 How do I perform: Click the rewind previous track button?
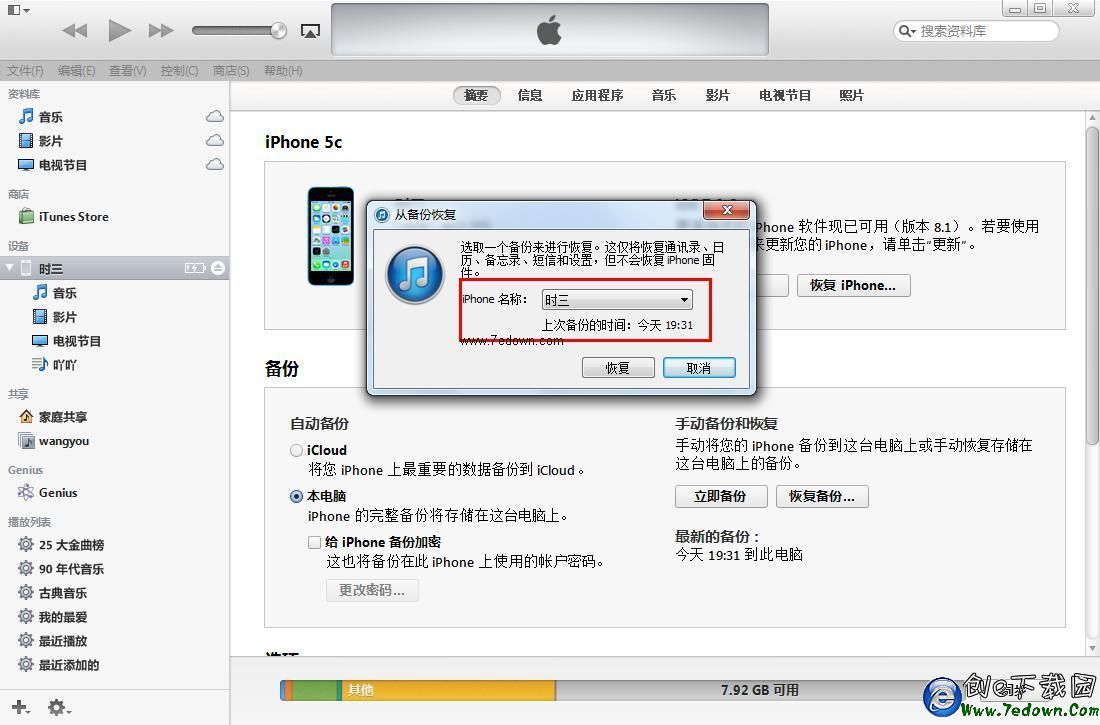[x=74, y=30]
